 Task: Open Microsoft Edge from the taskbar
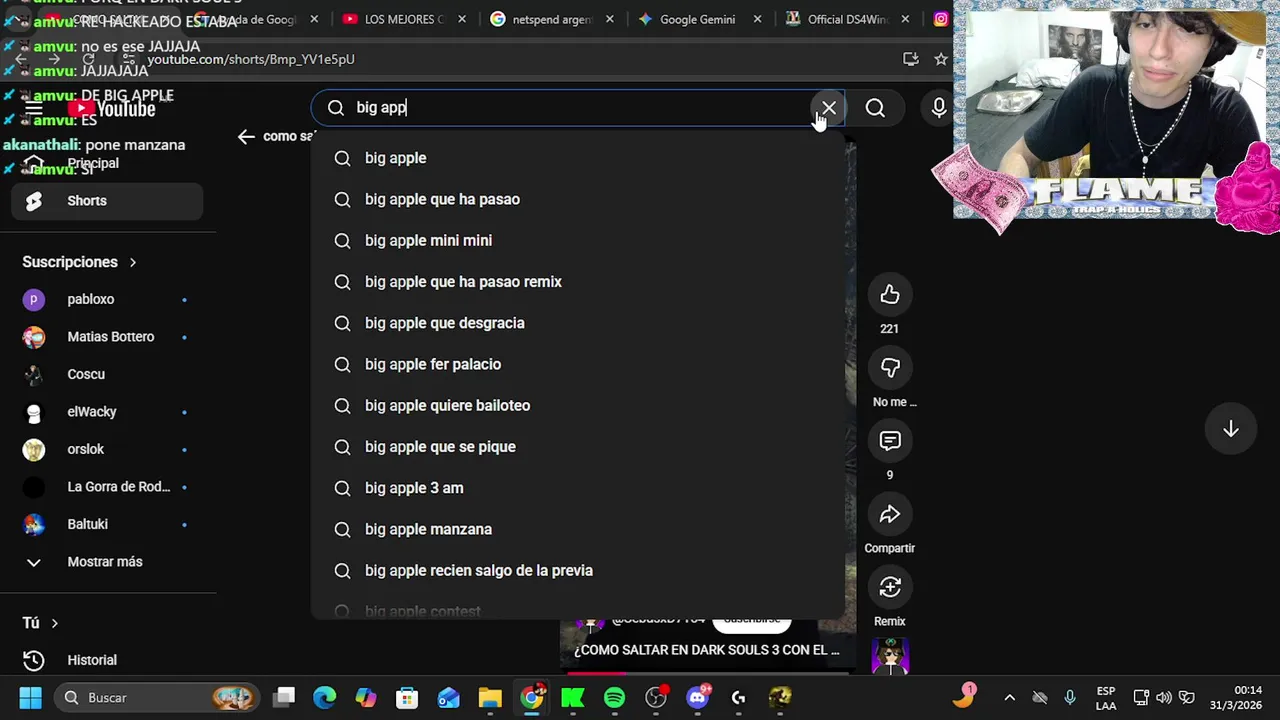[324, 698]
